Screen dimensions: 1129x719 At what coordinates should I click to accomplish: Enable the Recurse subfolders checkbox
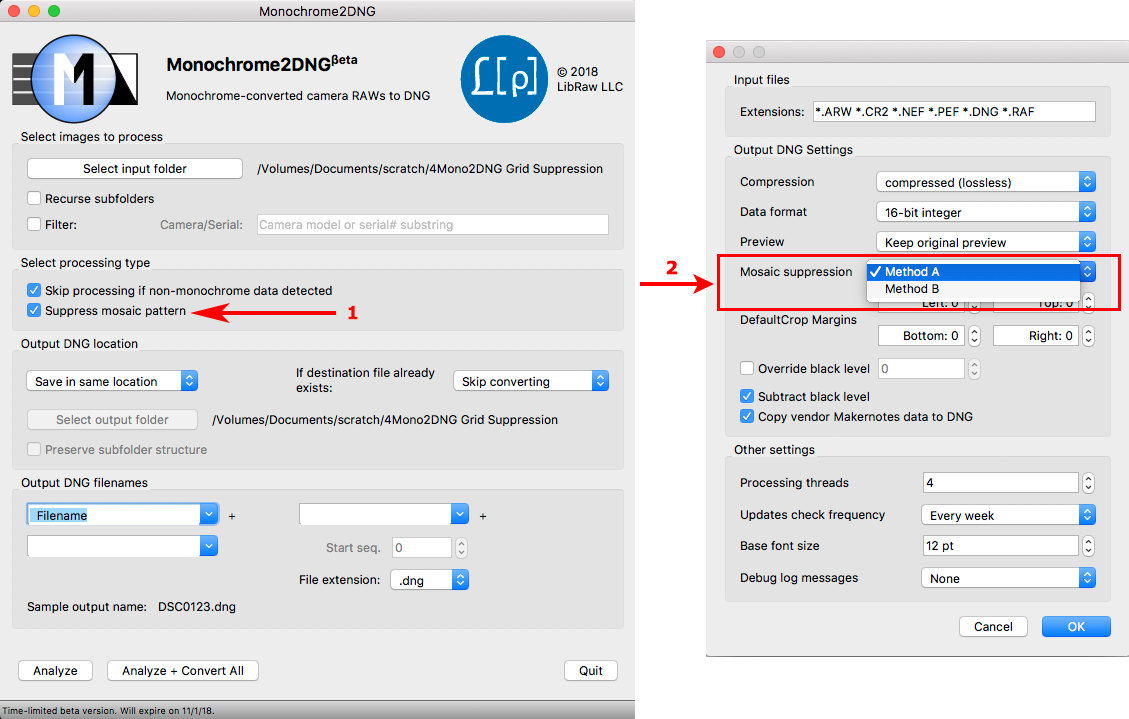(x=34, y=199)
